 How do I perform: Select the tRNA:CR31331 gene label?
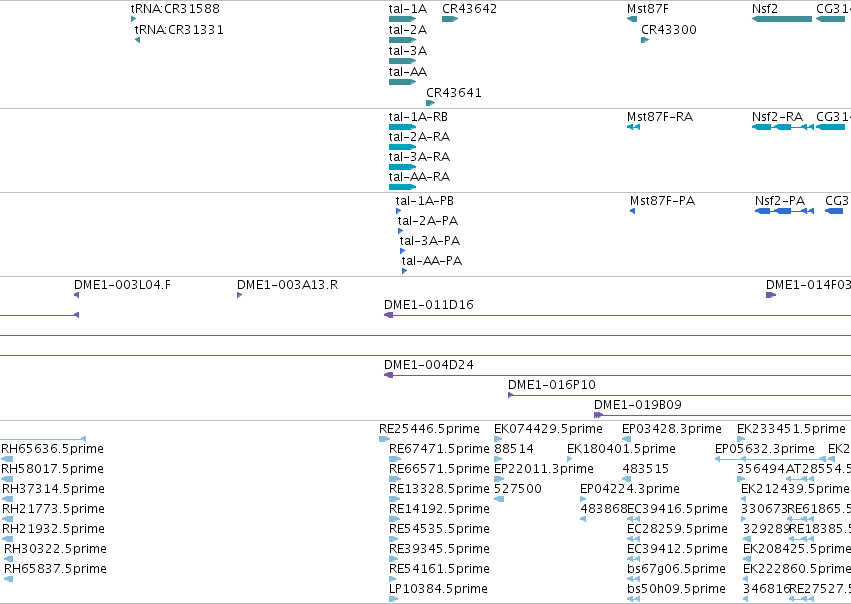coord(179,30)
